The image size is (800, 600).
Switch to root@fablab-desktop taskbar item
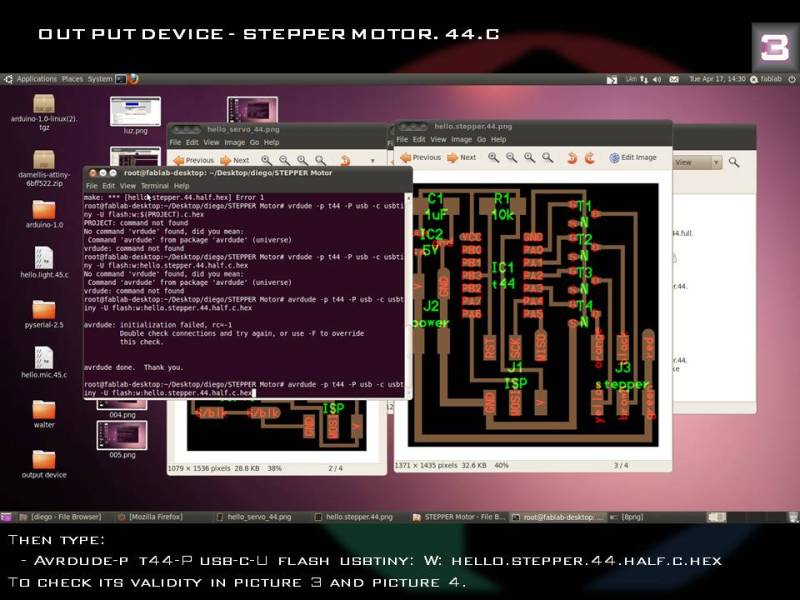(558, 517)
